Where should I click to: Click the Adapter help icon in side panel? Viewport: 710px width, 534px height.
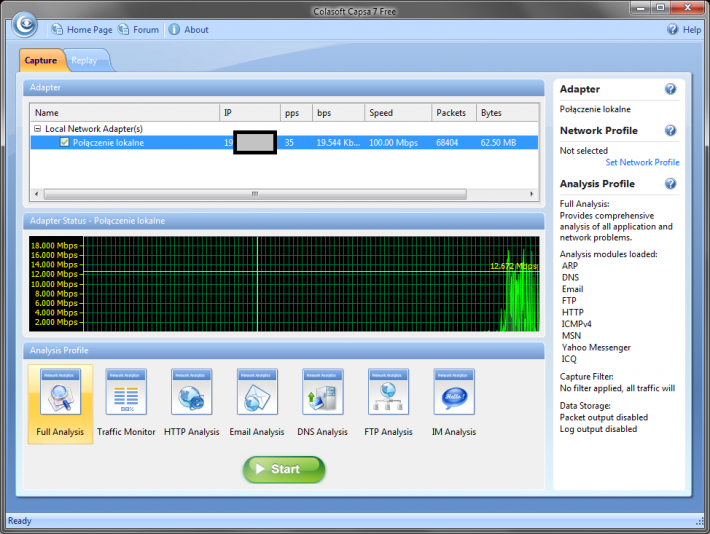[x=671, y=89]
